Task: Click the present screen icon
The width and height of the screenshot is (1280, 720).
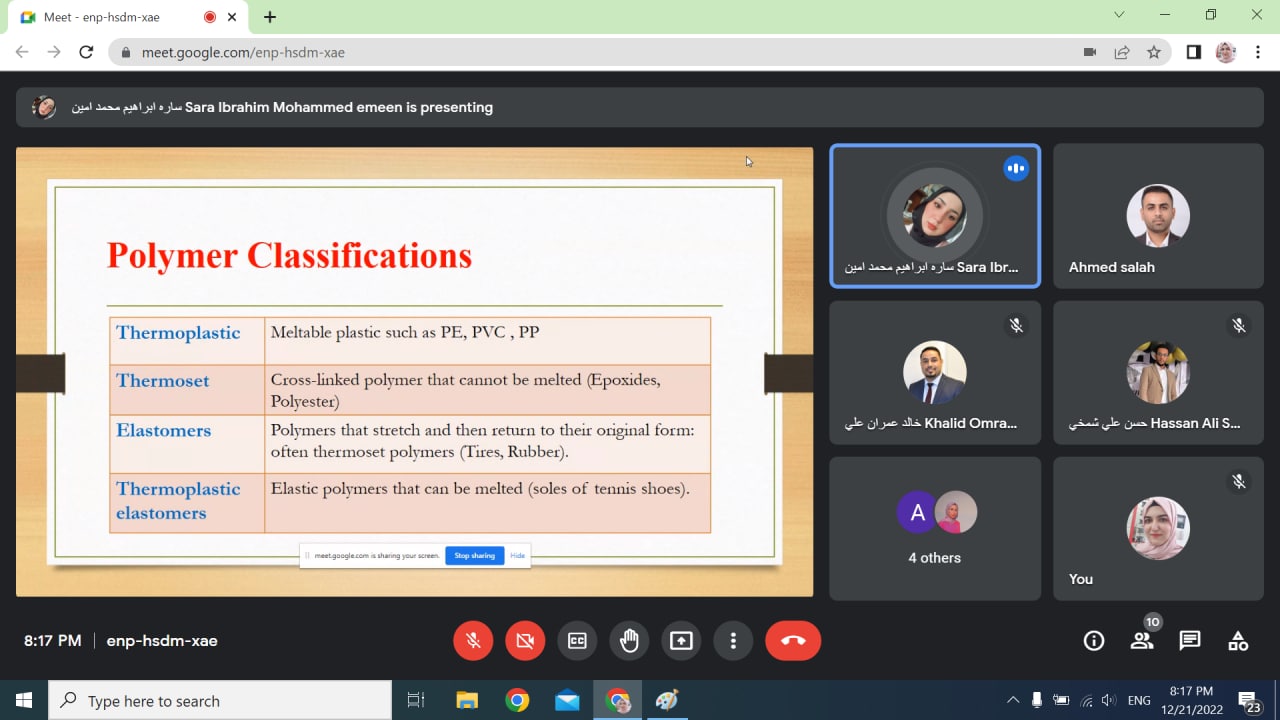Action: click(x=681, y=641)
